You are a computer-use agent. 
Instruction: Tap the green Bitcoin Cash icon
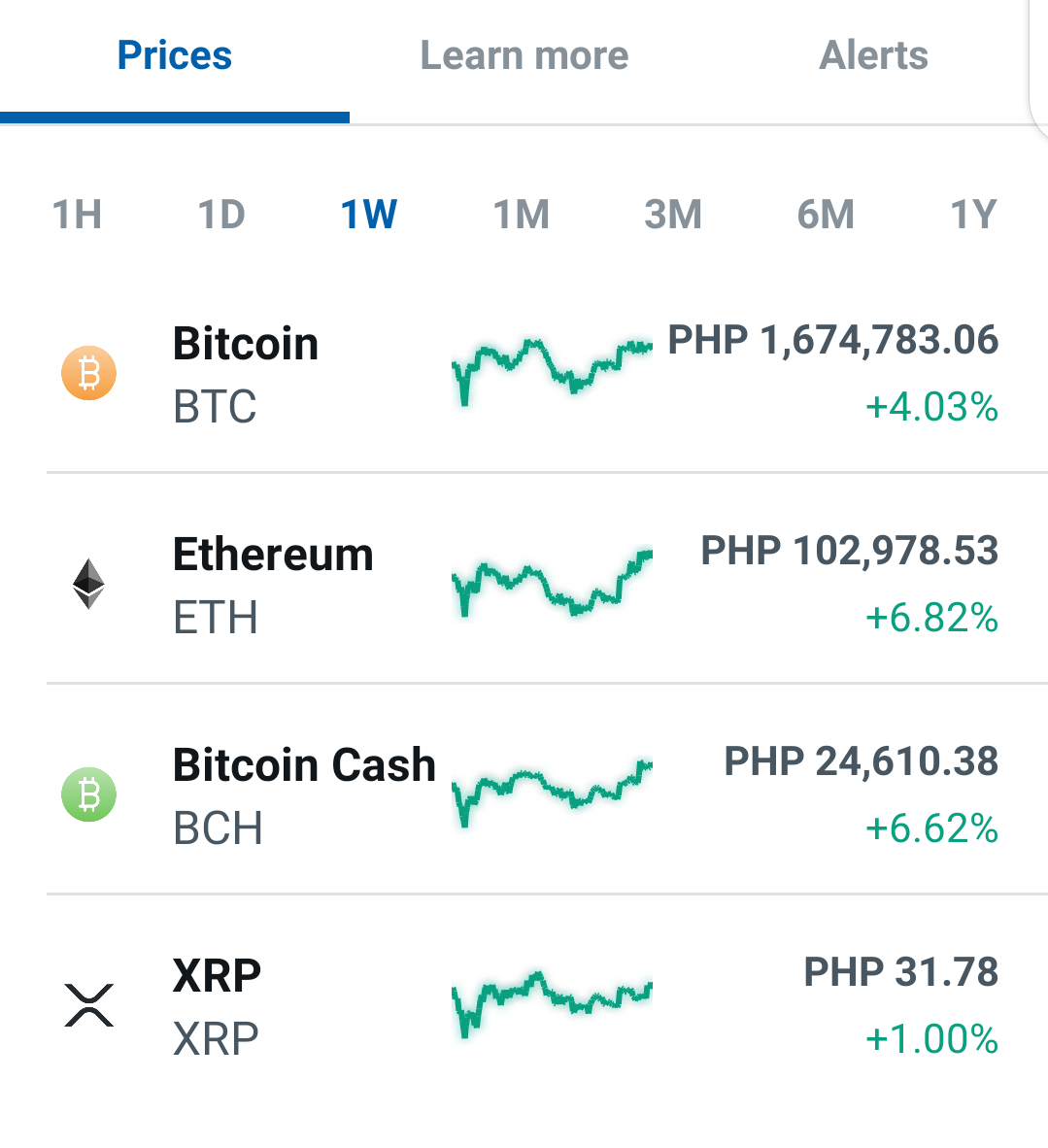pyautogui.click(x=88, y=794)
